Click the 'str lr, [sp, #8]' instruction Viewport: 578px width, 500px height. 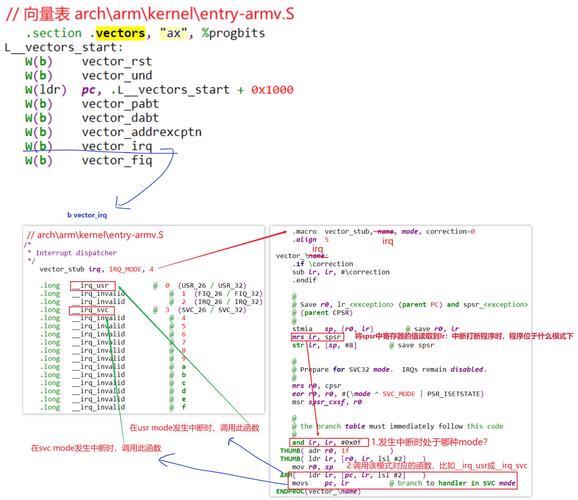click(324, 346)
